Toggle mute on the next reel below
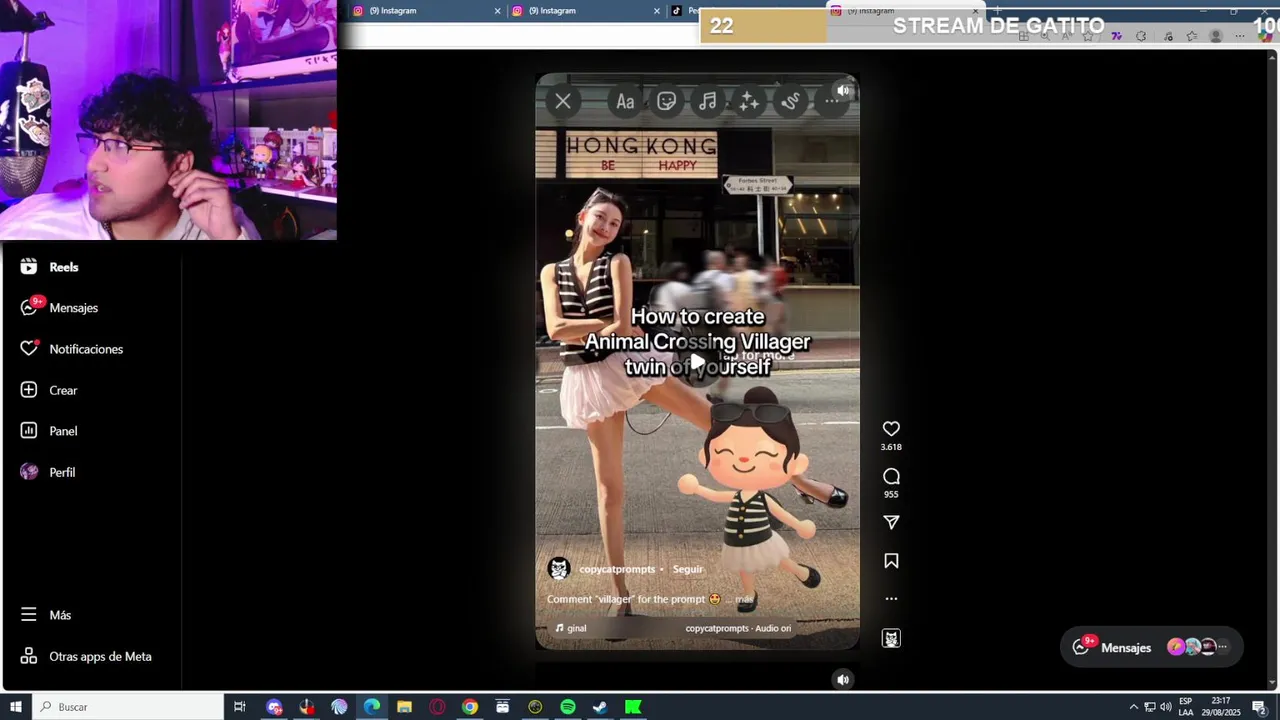 [843, 680]
